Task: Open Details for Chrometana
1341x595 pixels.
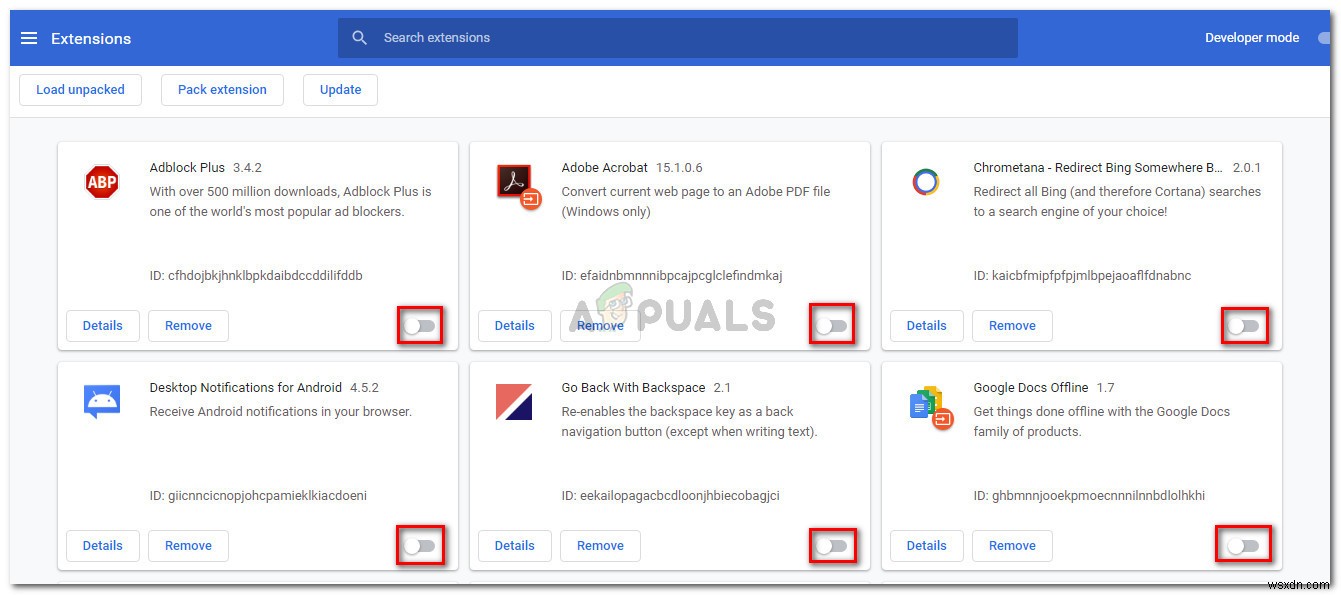Action: [x=926, y=325]
